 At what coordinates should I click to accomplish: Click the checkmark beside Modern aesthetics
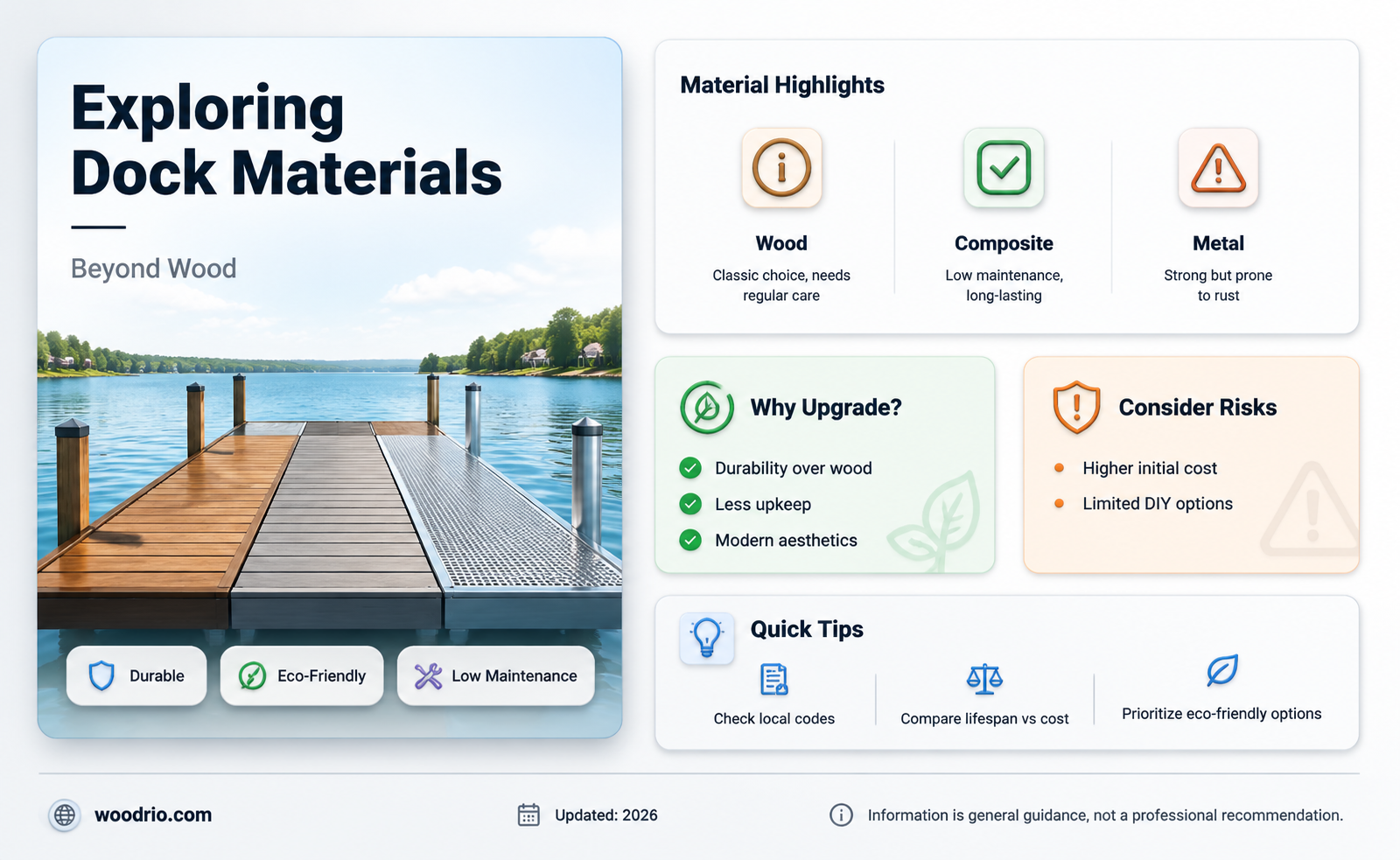(x=690, y=540)
